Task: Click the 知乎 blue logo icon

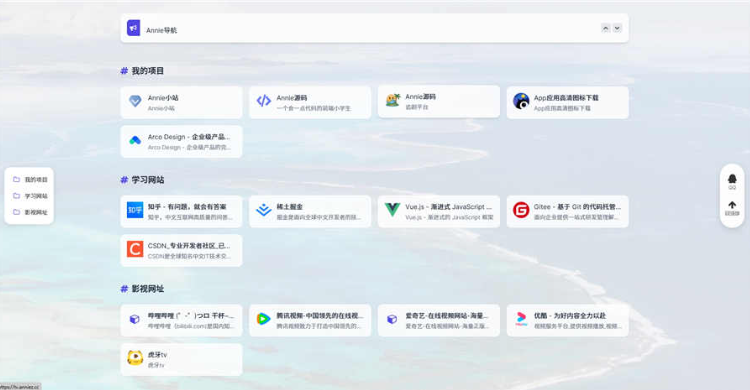Action: coord(135,210)
